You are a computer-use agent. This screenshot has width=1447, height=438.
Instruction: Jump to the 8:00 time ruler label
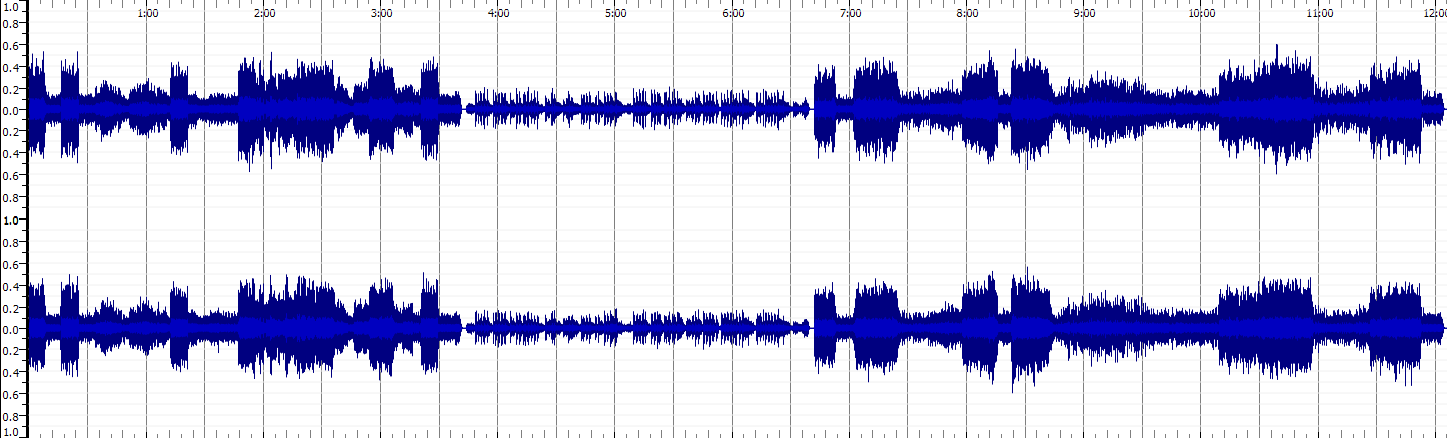click(967, 14)
